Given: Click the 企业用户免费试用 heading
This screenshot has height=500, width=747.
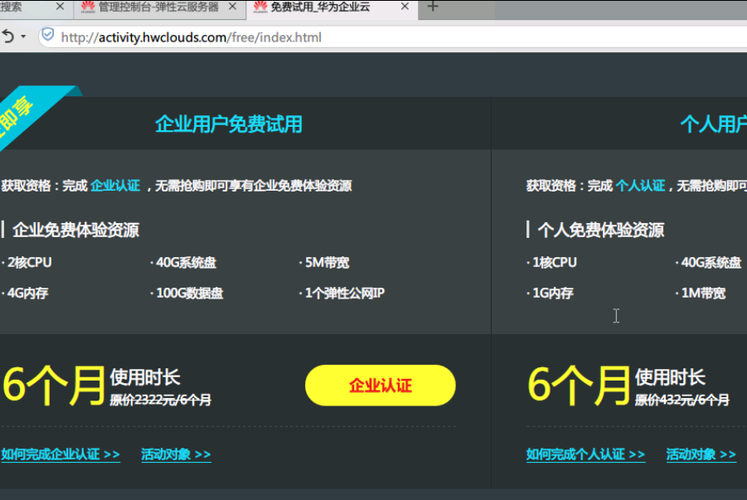Looking at the screenshot, I should click(229, 124).
